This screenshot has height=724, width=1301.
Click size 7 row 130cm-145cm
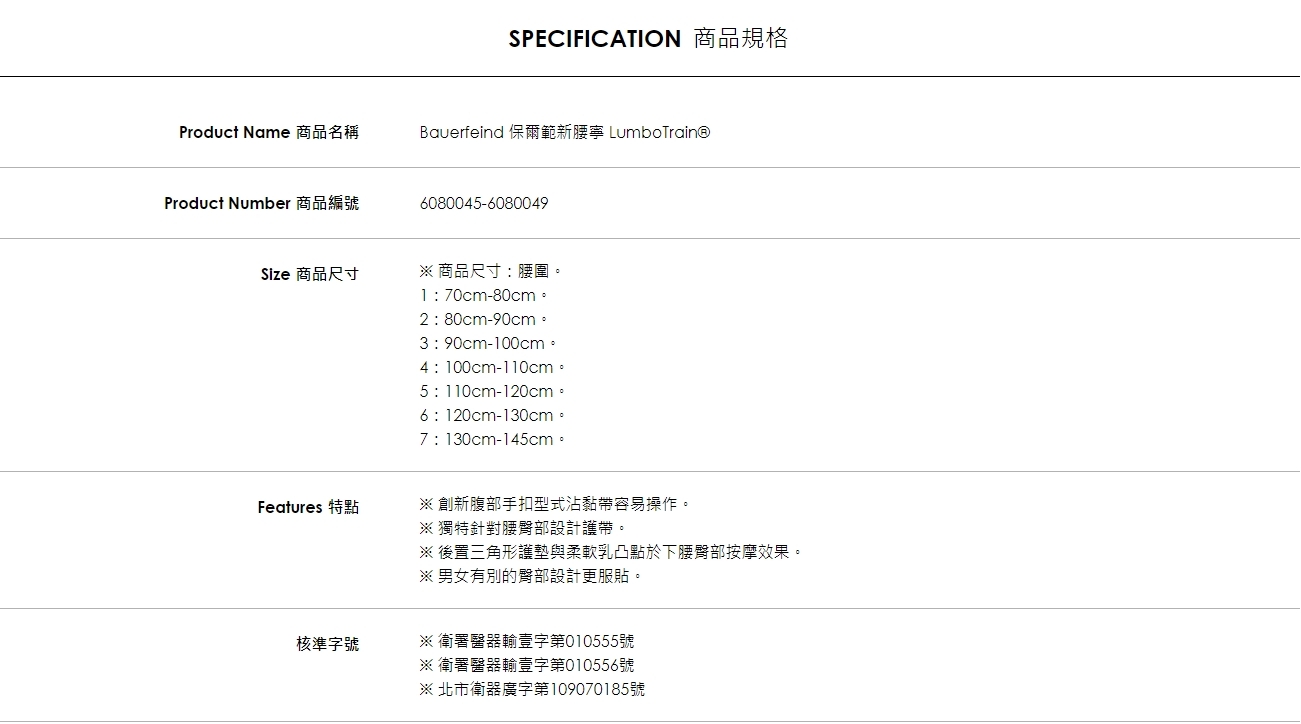point(492,439)
